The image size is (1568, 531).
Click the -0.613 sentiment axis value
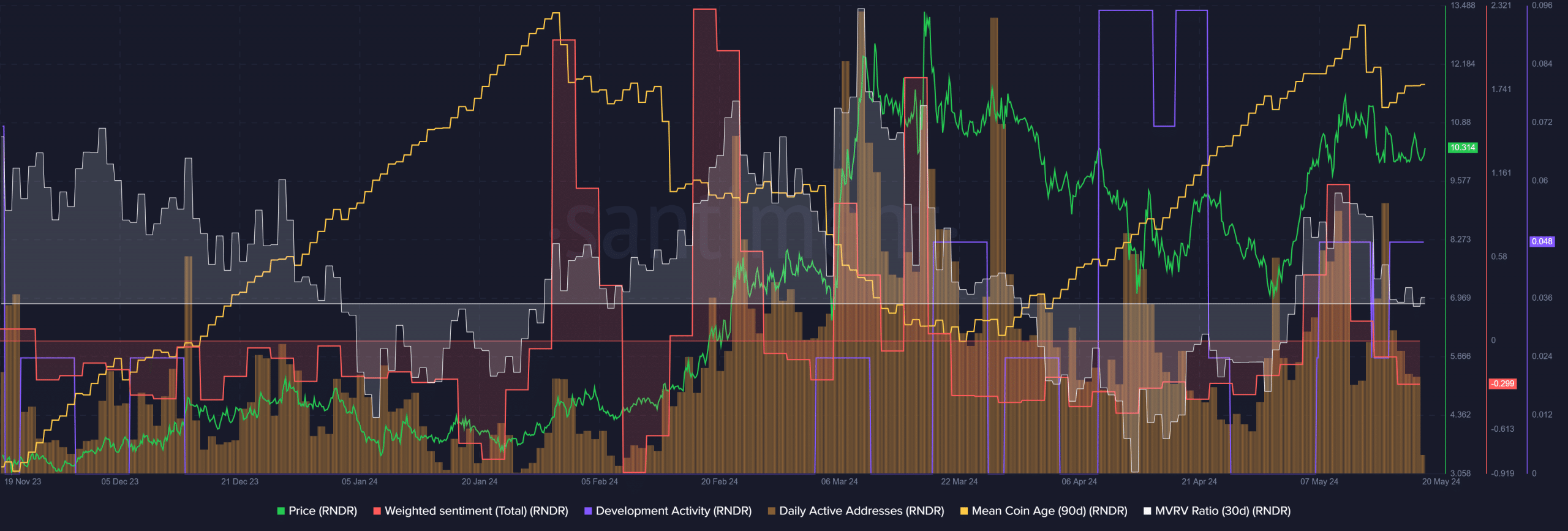(x=1502, y=429)
